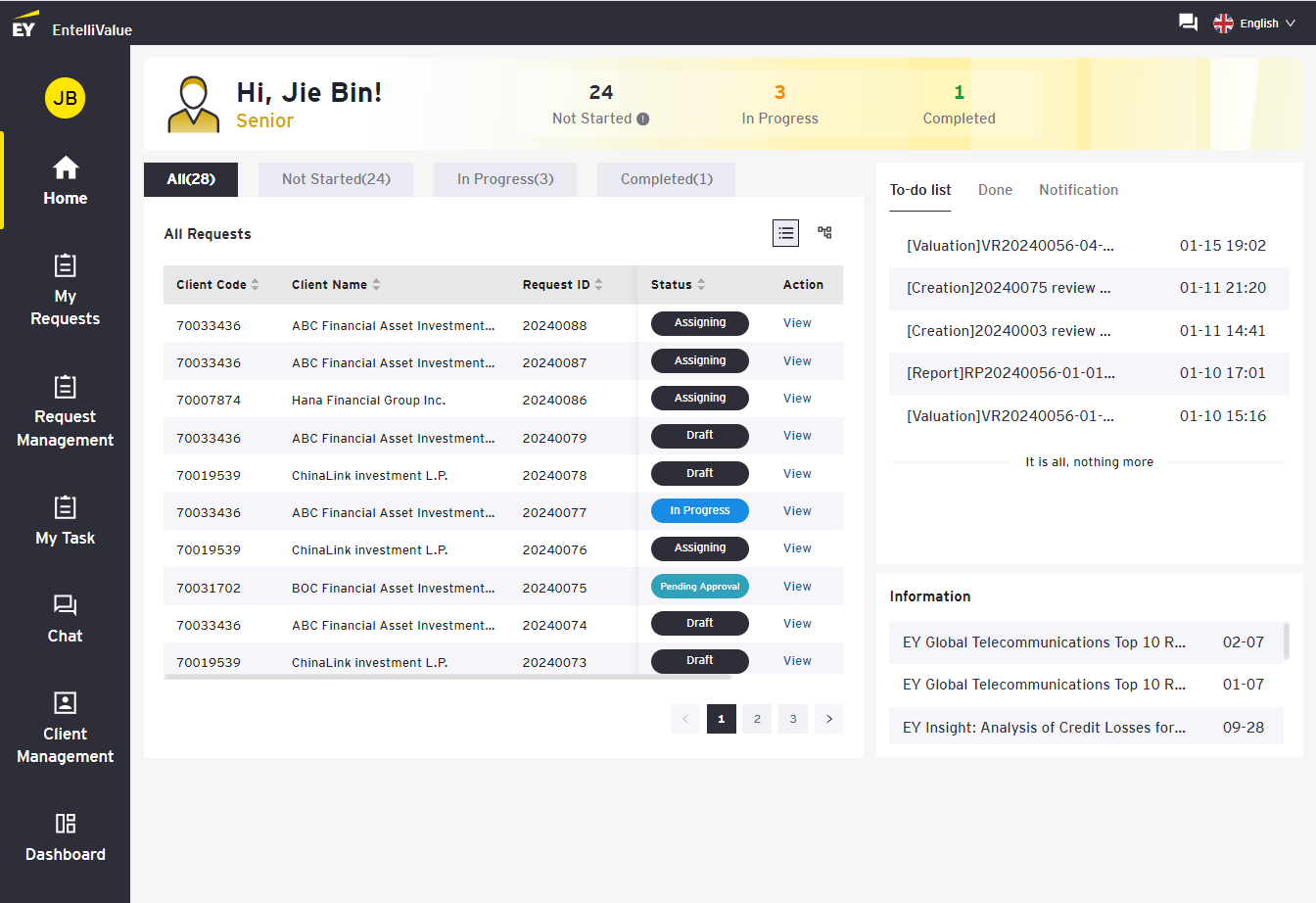Open EY Insight Credit Losses article
The width and height of the screenshot is (1316, 903).
[1086, 728]
